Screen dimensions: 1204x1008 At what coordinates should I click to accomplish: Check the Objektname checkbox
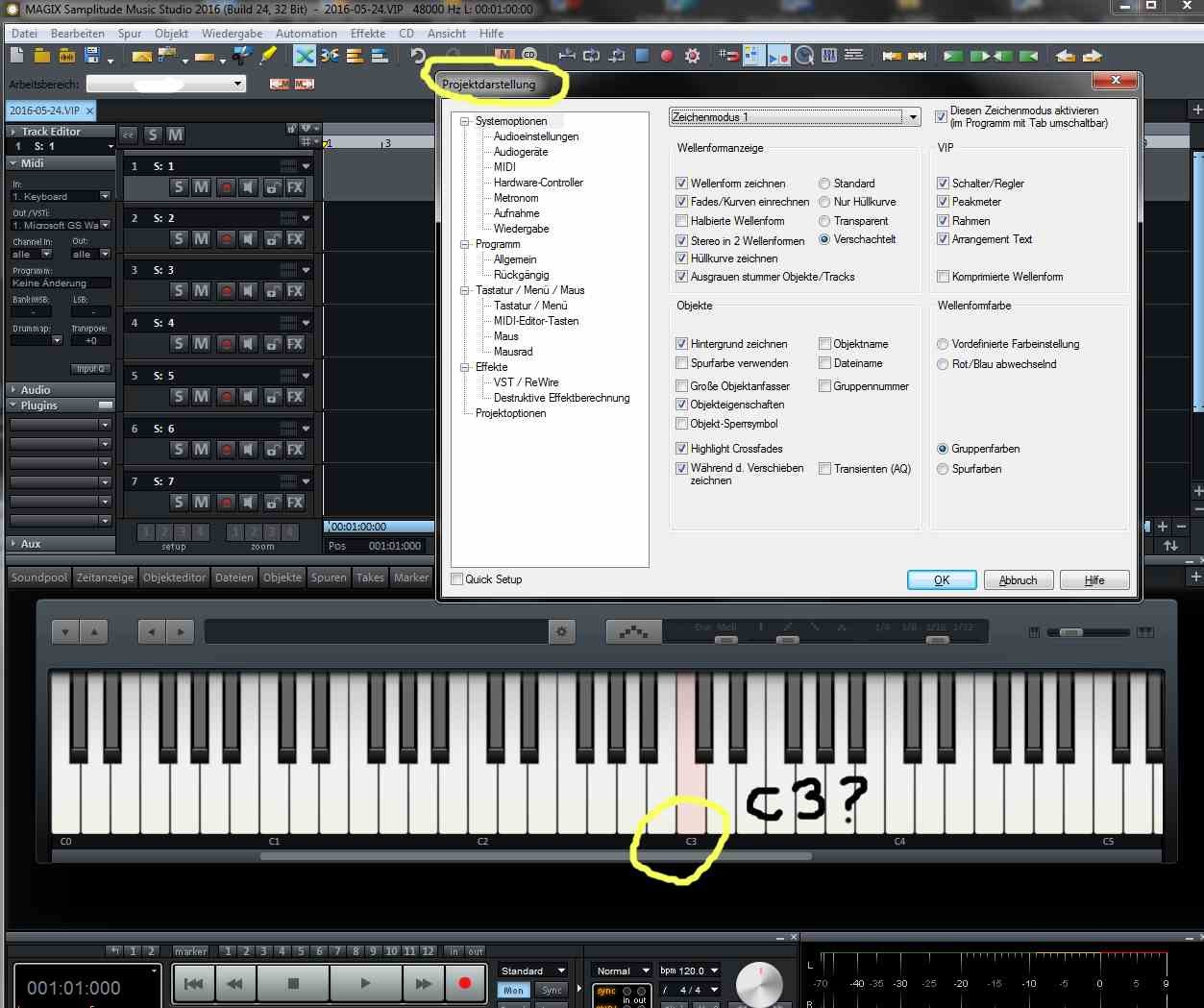824,344
